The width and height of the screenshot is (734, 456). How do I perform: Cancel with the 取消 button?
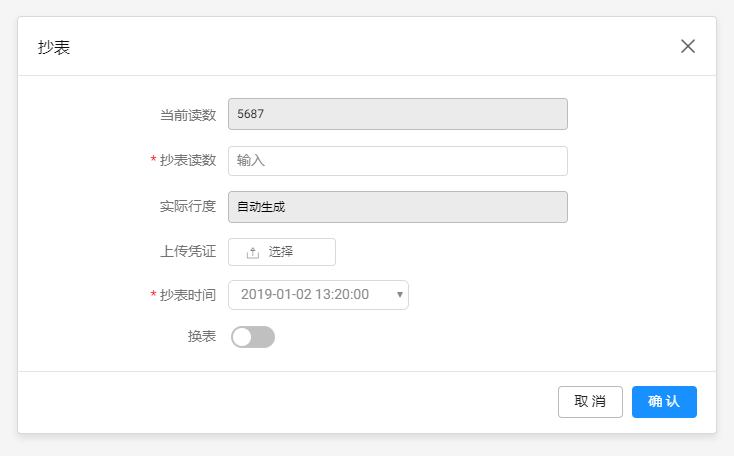(x=590, y=401)
